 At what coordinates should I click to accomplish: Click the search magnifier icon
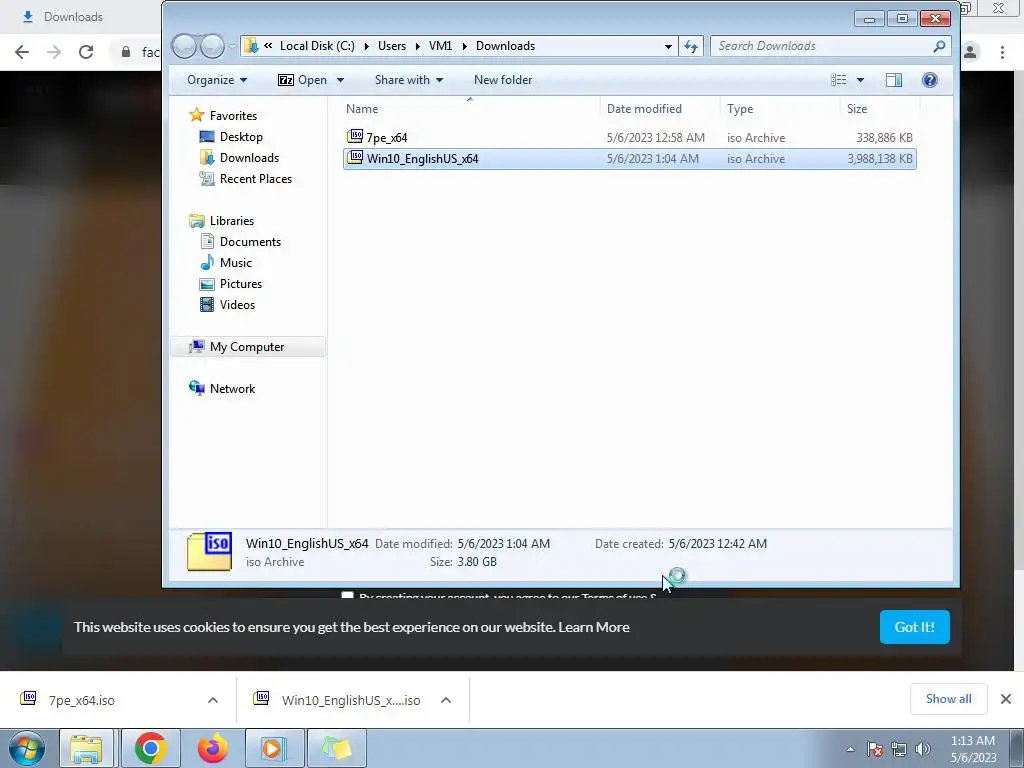[x=939, y=46]
